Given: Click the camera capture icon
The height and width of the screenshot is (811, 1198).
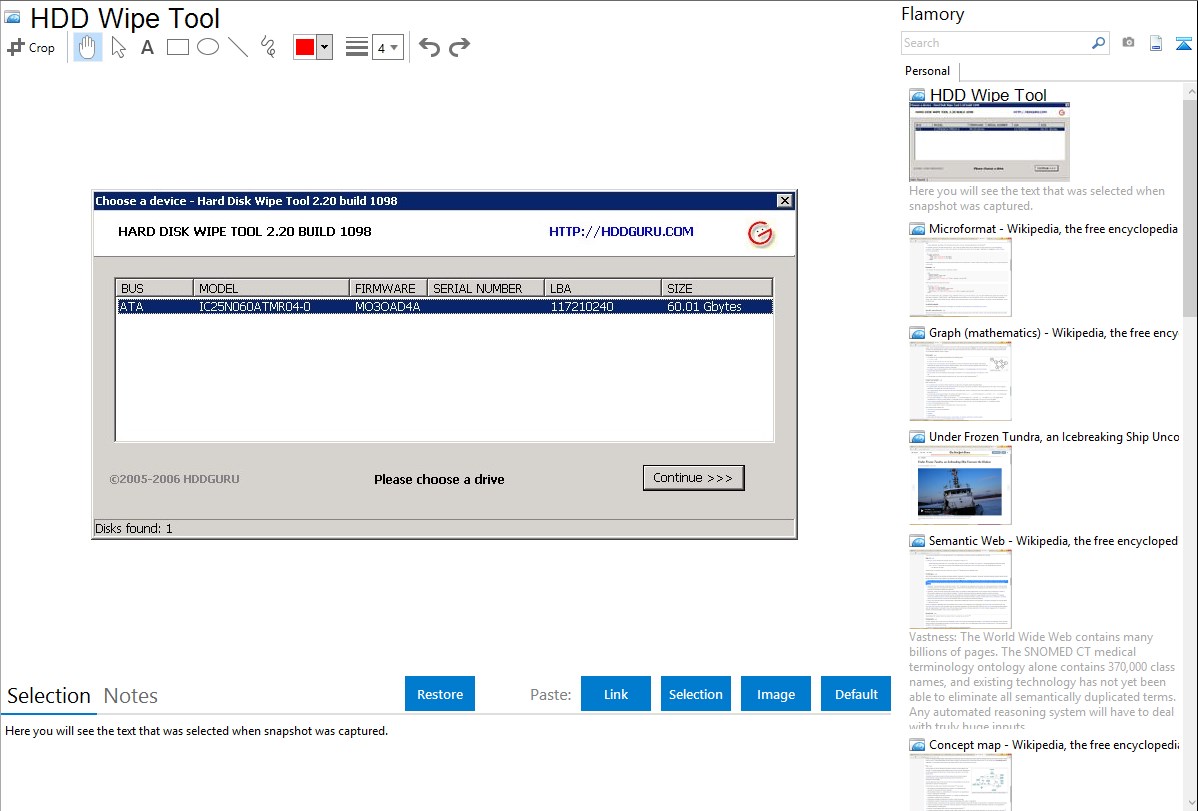Looking at the screenshot, I should [1128, 43].
